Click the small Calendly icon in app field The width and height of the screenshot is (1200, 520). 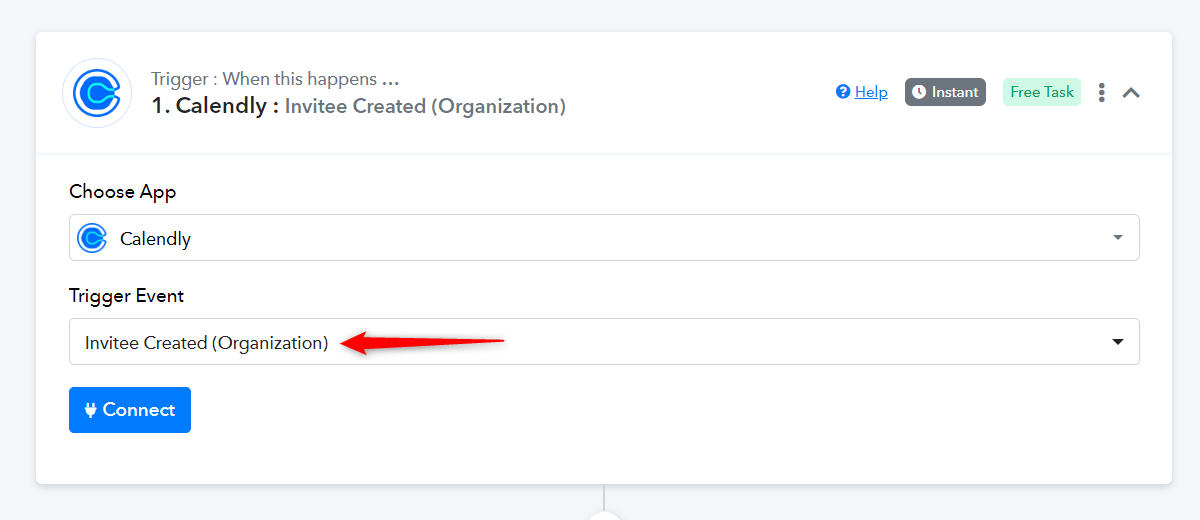[92, 238]
